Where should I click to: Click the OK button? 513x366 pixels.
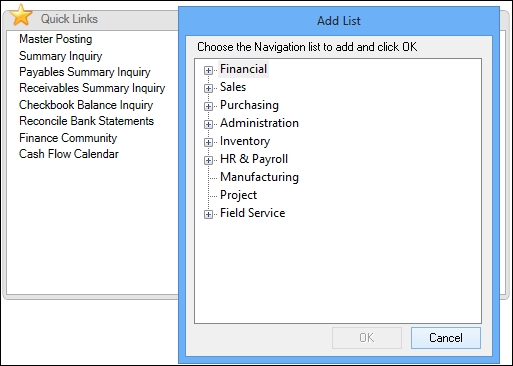pos(367,338)
